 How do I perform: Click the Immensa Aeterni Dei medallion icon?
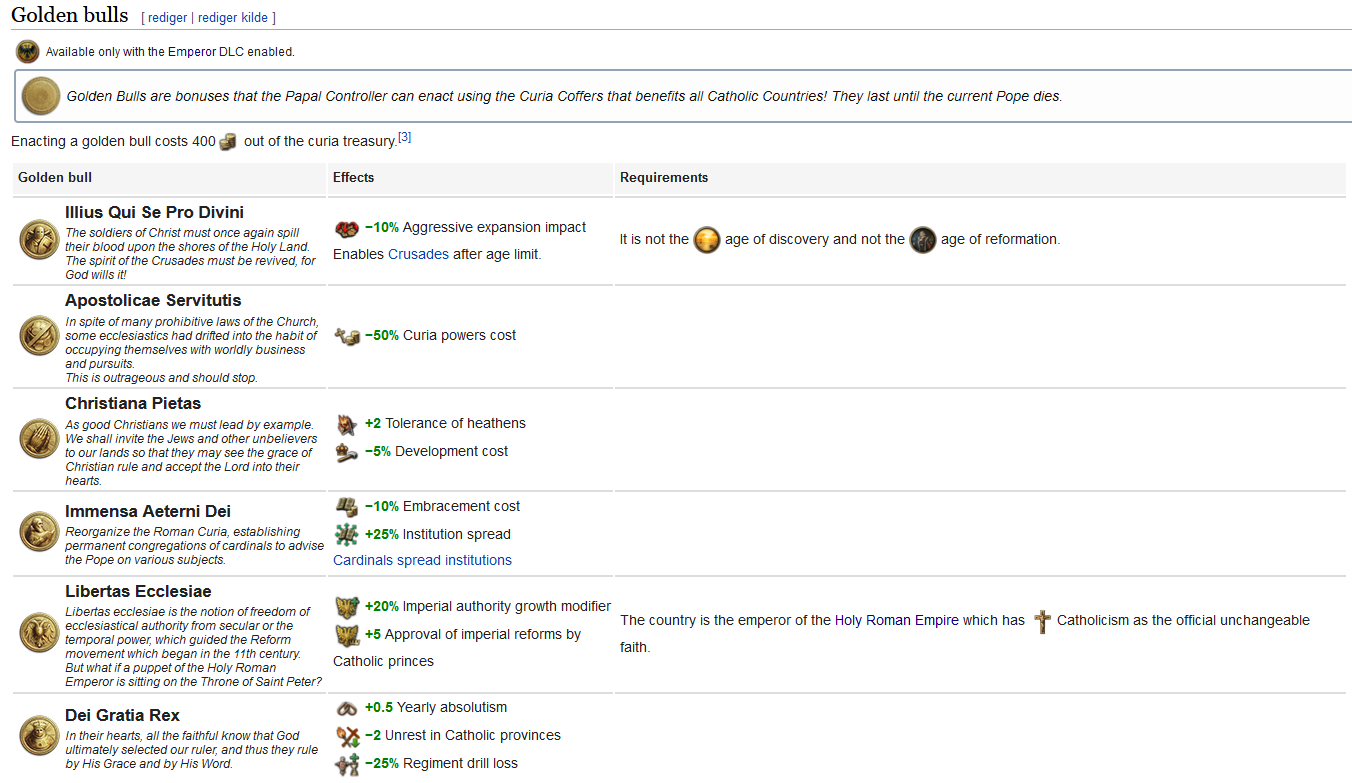tap(39, 532)
